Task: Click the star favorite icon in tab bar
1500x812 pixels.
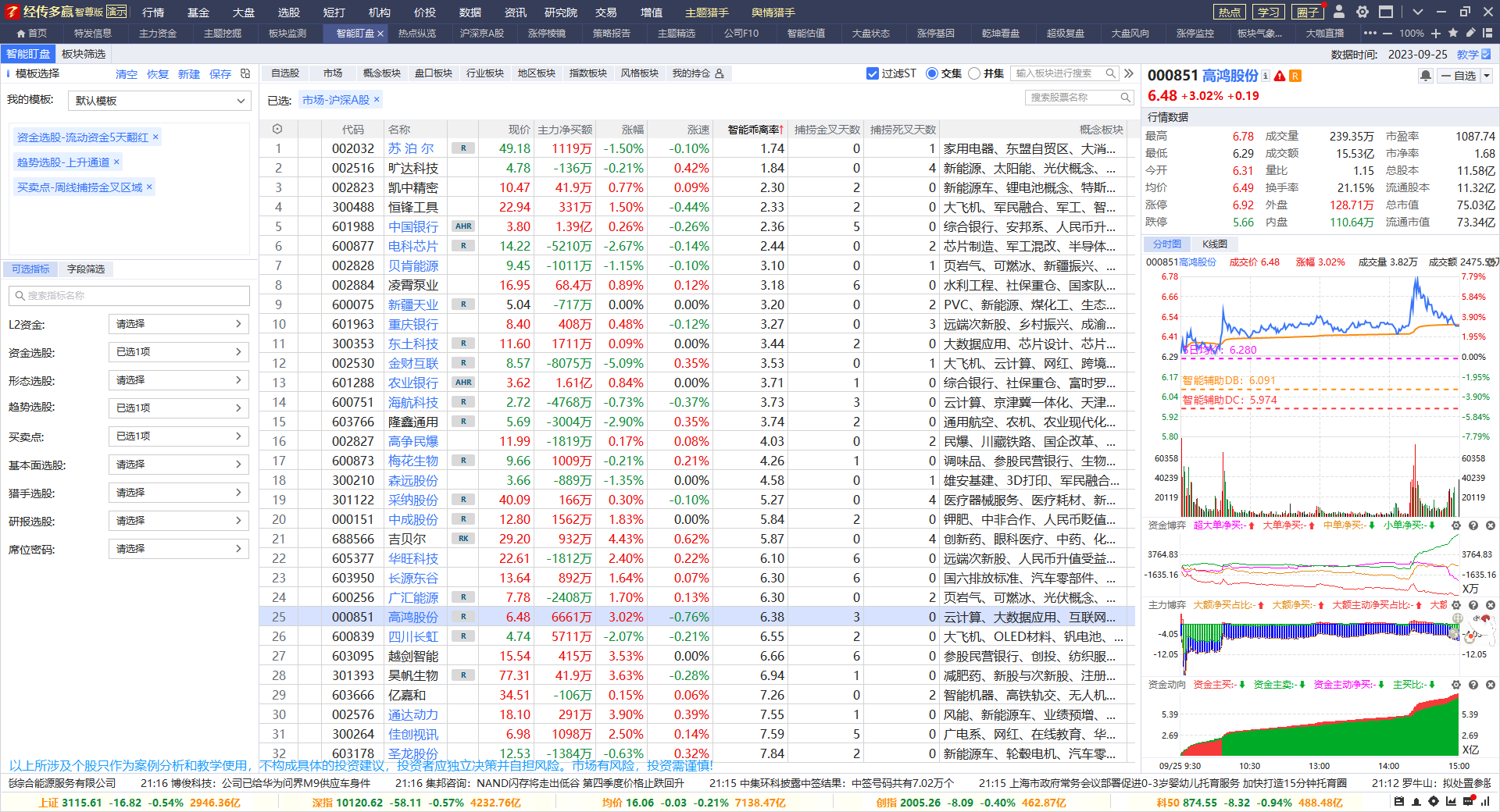Action: [1453, 33]
